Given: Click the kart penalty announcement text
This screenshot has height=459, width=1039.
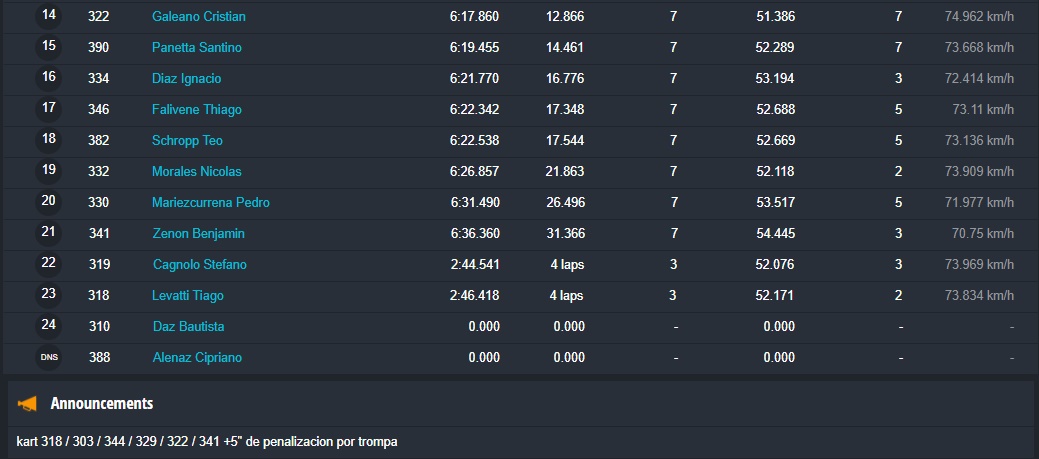Looking at the screenshot, I should pos(207,441).
